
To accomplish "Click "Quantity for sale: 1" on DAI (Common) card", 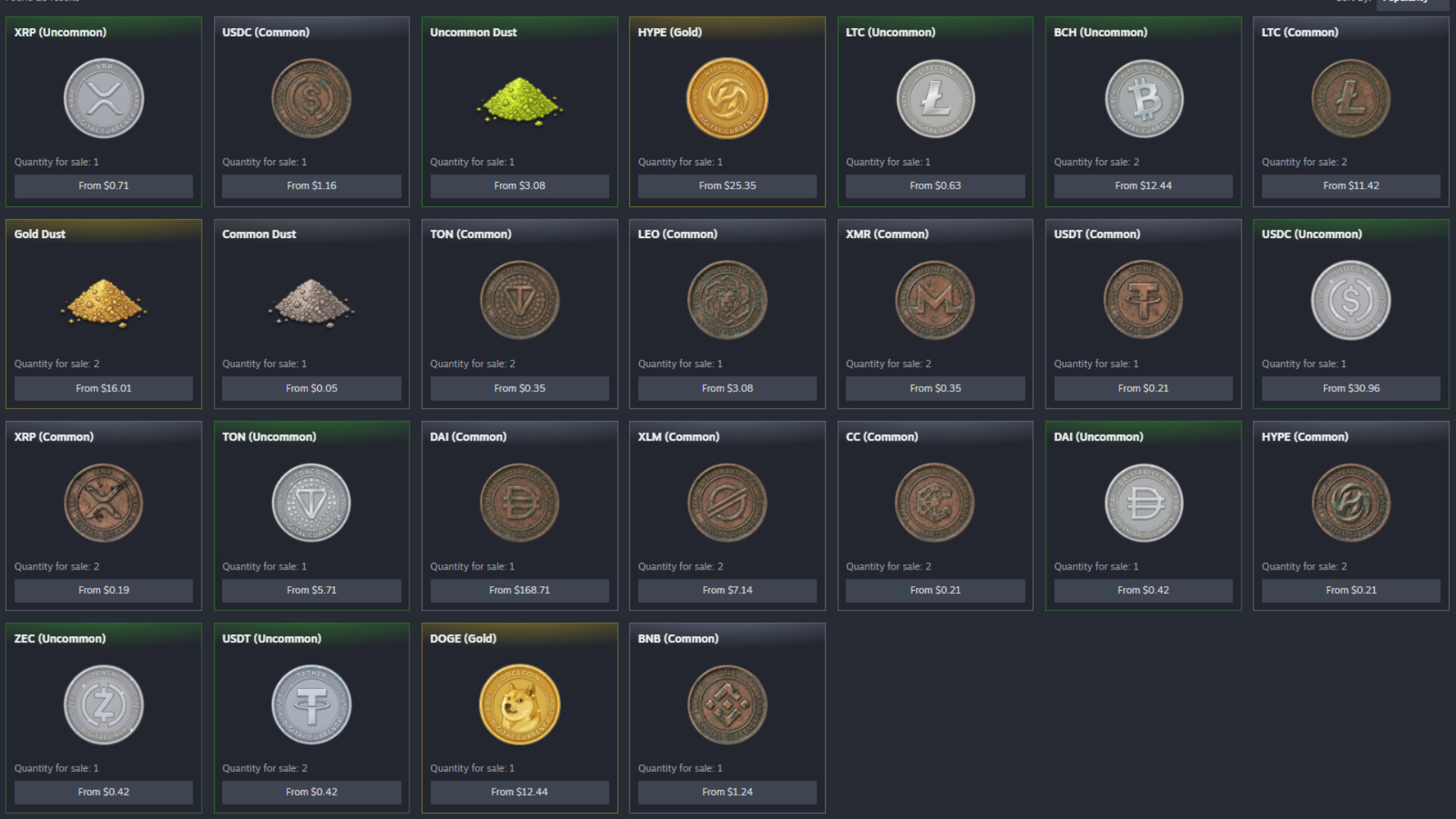I will tap(472, 566).
